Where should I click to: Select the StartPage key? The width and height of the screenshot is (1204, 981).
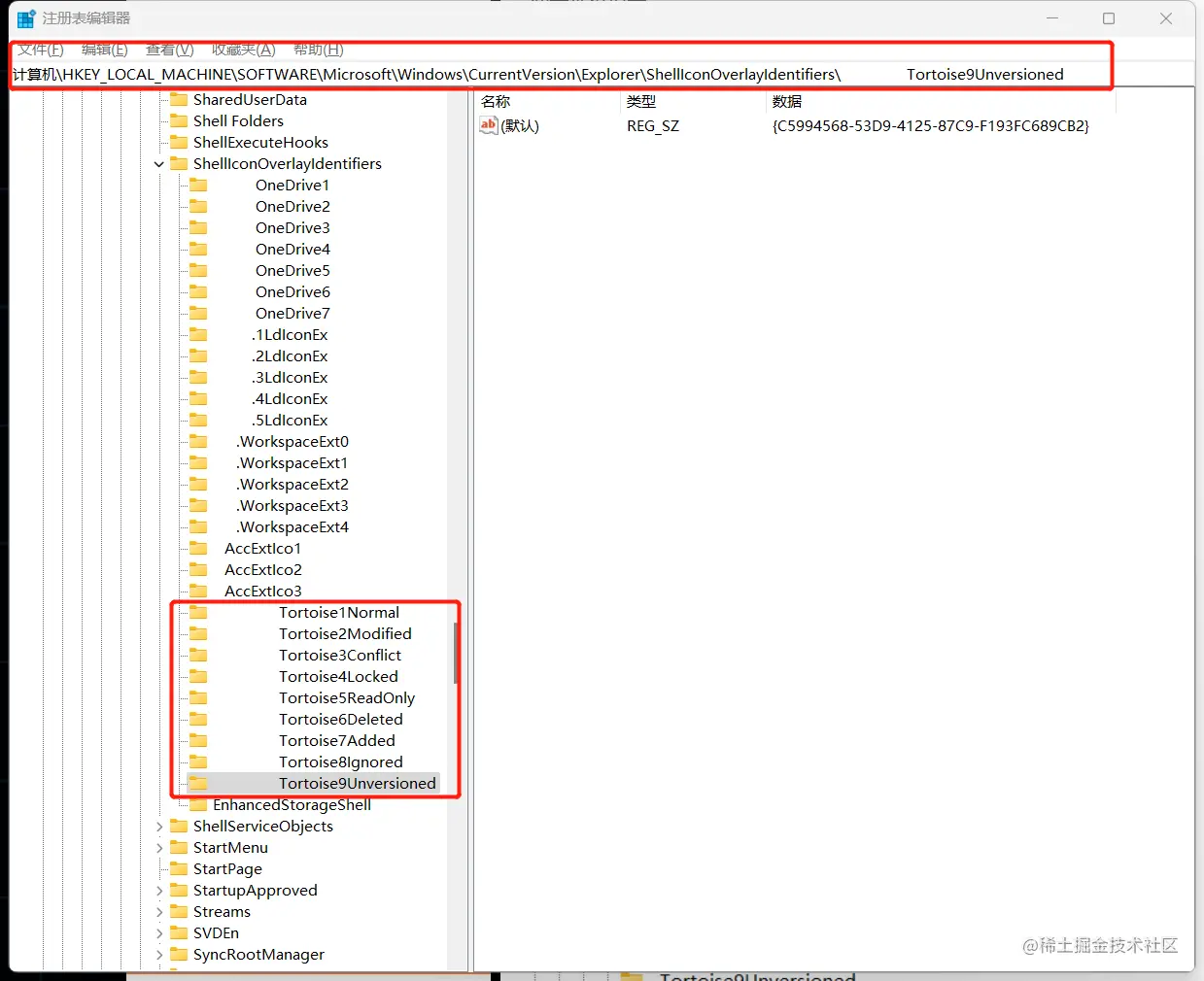pyautogui.click(x=227, y=868)
